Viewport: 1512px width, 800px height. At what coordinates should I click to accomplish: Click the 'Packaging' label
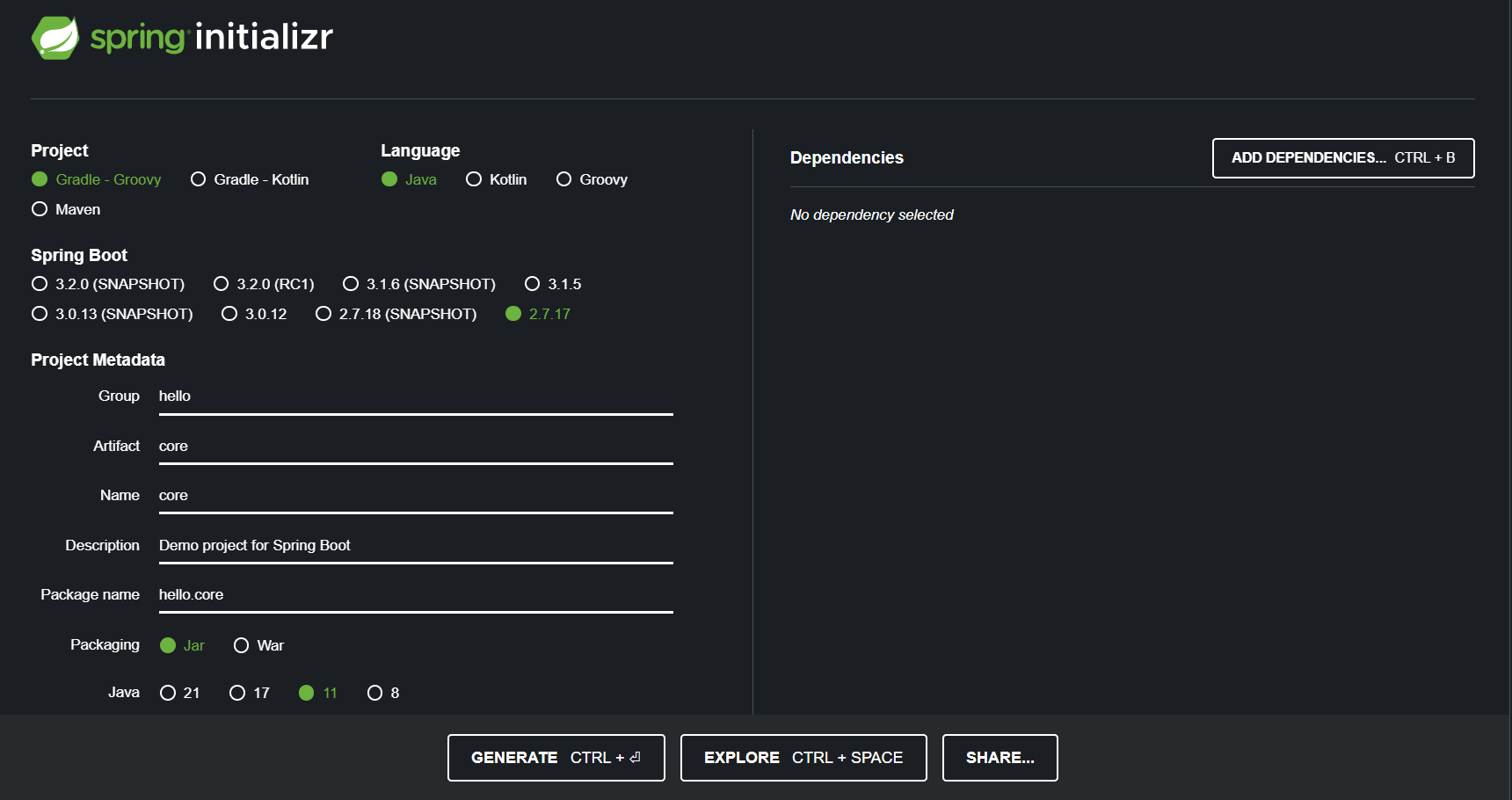pos(105,644)
